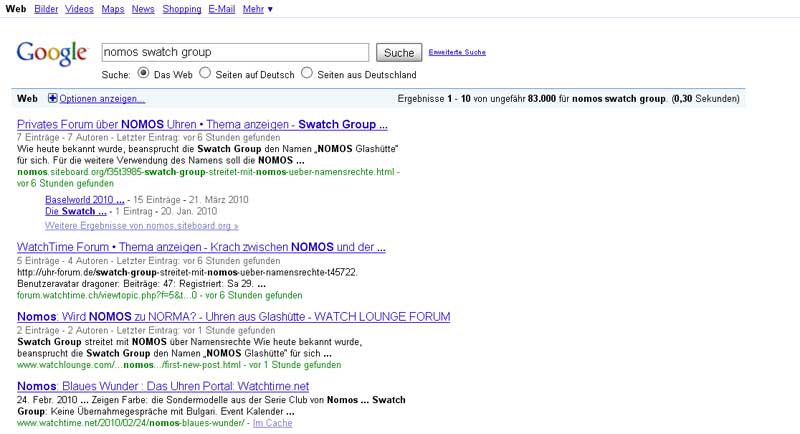Image resolution: width=800 pixels, height=434 pixels.
Task: Open the Die Swatch sub-result link
Action: (76, 211)
